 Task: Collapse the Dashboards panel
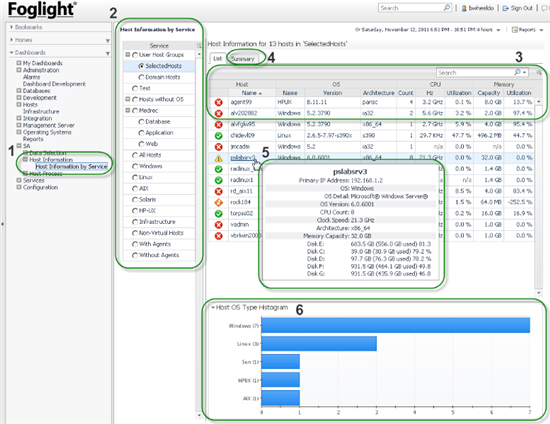(x=12, y=53)
